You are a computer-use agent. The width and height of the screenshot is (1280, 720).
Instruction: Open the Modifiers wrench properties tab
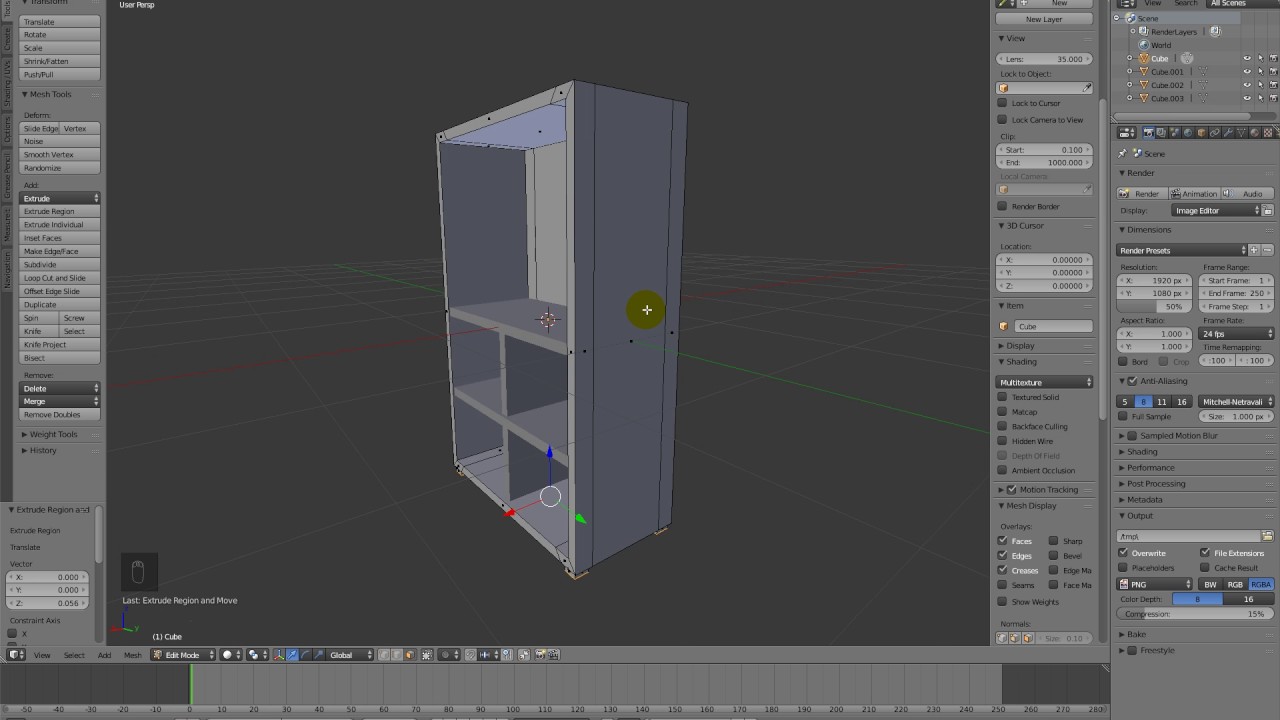click(1228, 133)
